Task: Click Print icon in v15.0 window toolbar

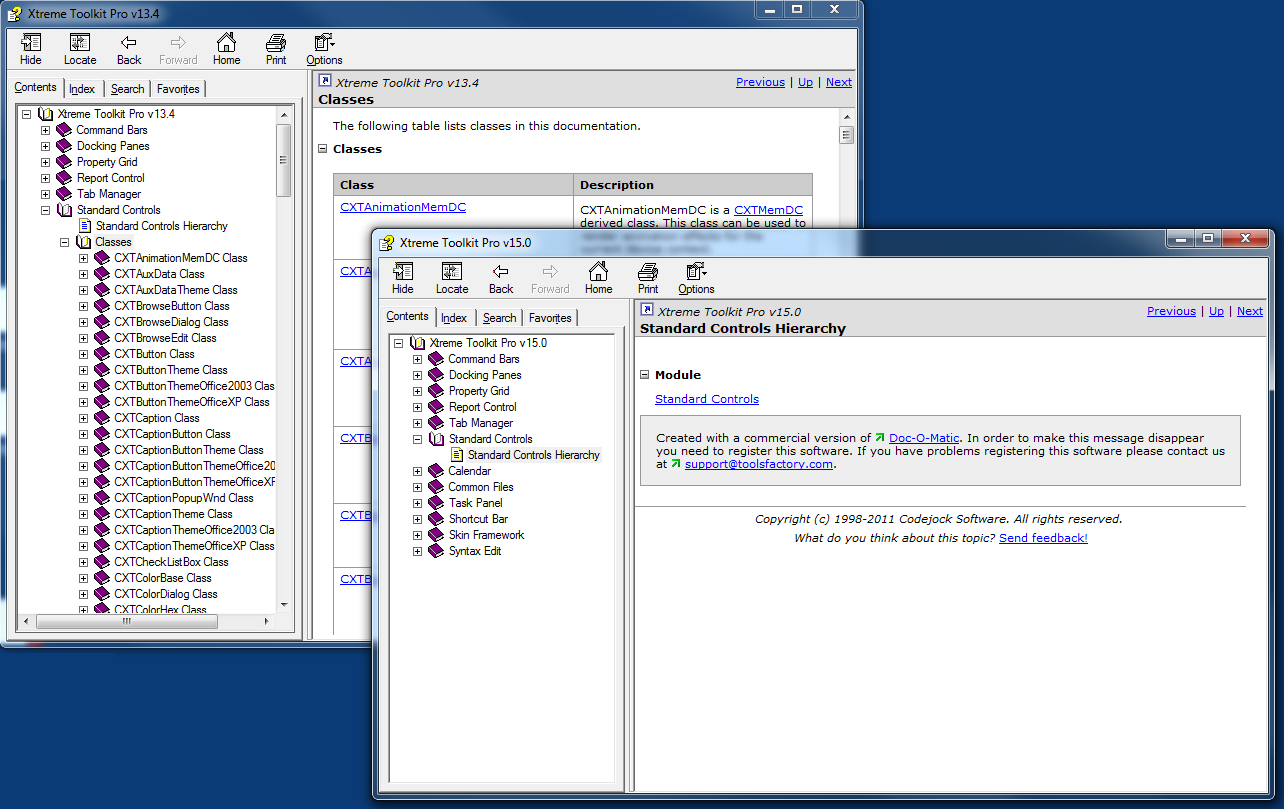Action: [648, 271]
